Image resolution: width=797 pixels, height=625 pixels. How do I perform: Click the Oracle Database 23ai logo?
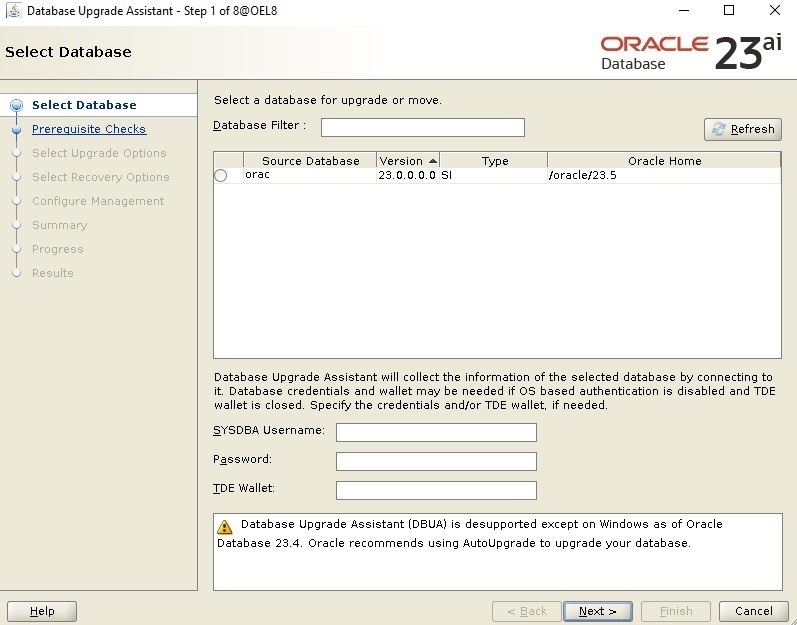(691, 52)
